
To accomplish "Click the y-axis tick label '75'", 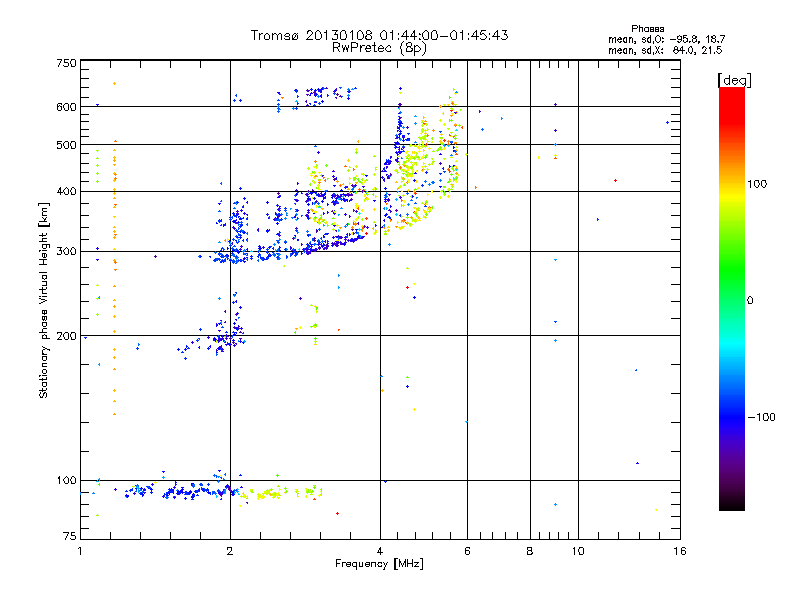I will click(70, 536).
